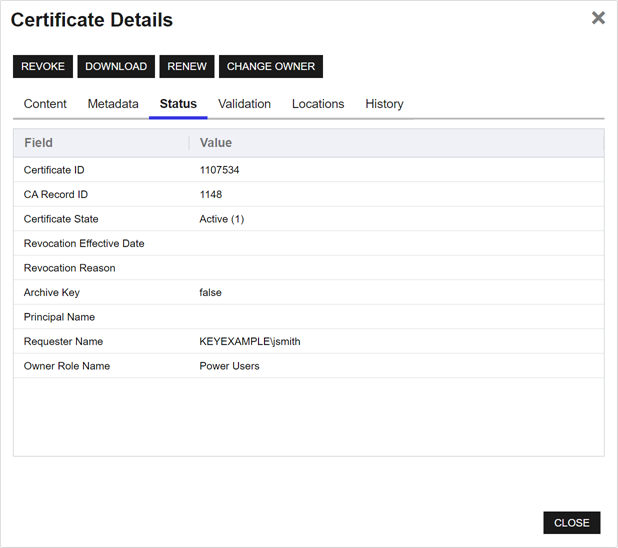Open the CHANGE OWNER action

pyautogui.click(x=271, y=67)
